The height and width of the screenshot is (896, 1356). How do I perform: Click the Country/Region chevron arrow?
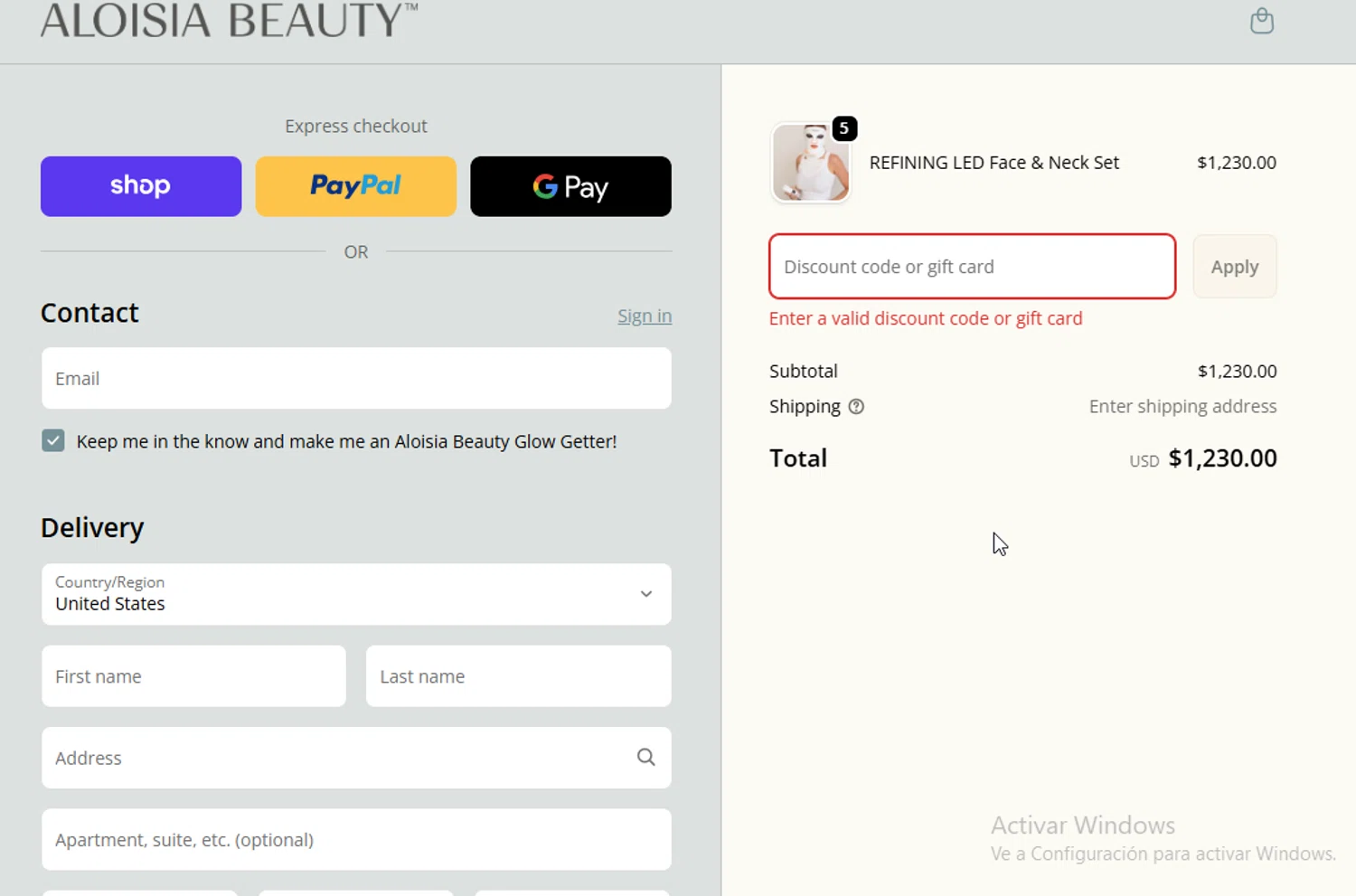[646, 594]
